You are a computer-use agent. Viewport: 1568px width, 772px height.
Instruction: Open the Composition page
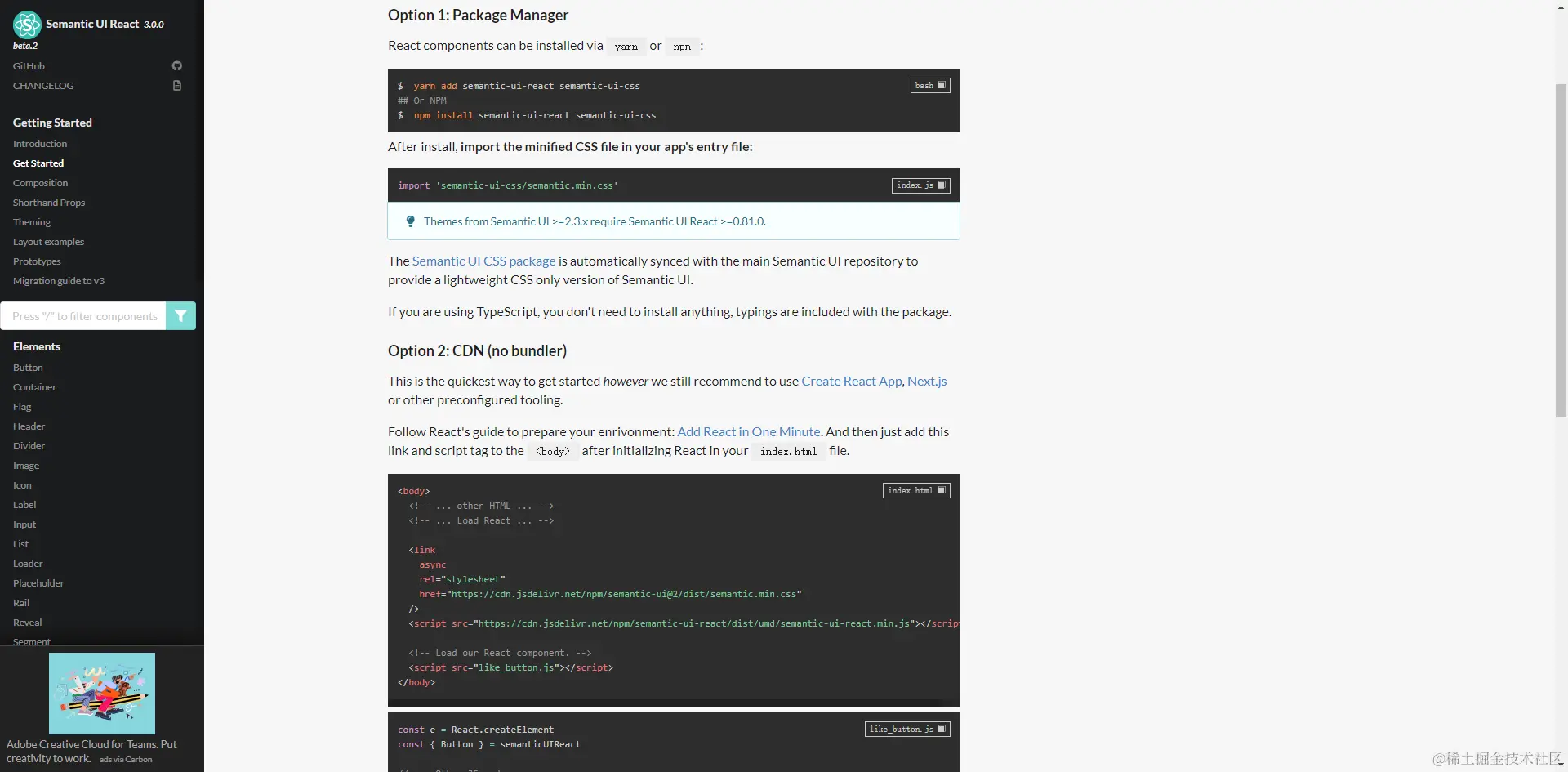coord(41,183)
